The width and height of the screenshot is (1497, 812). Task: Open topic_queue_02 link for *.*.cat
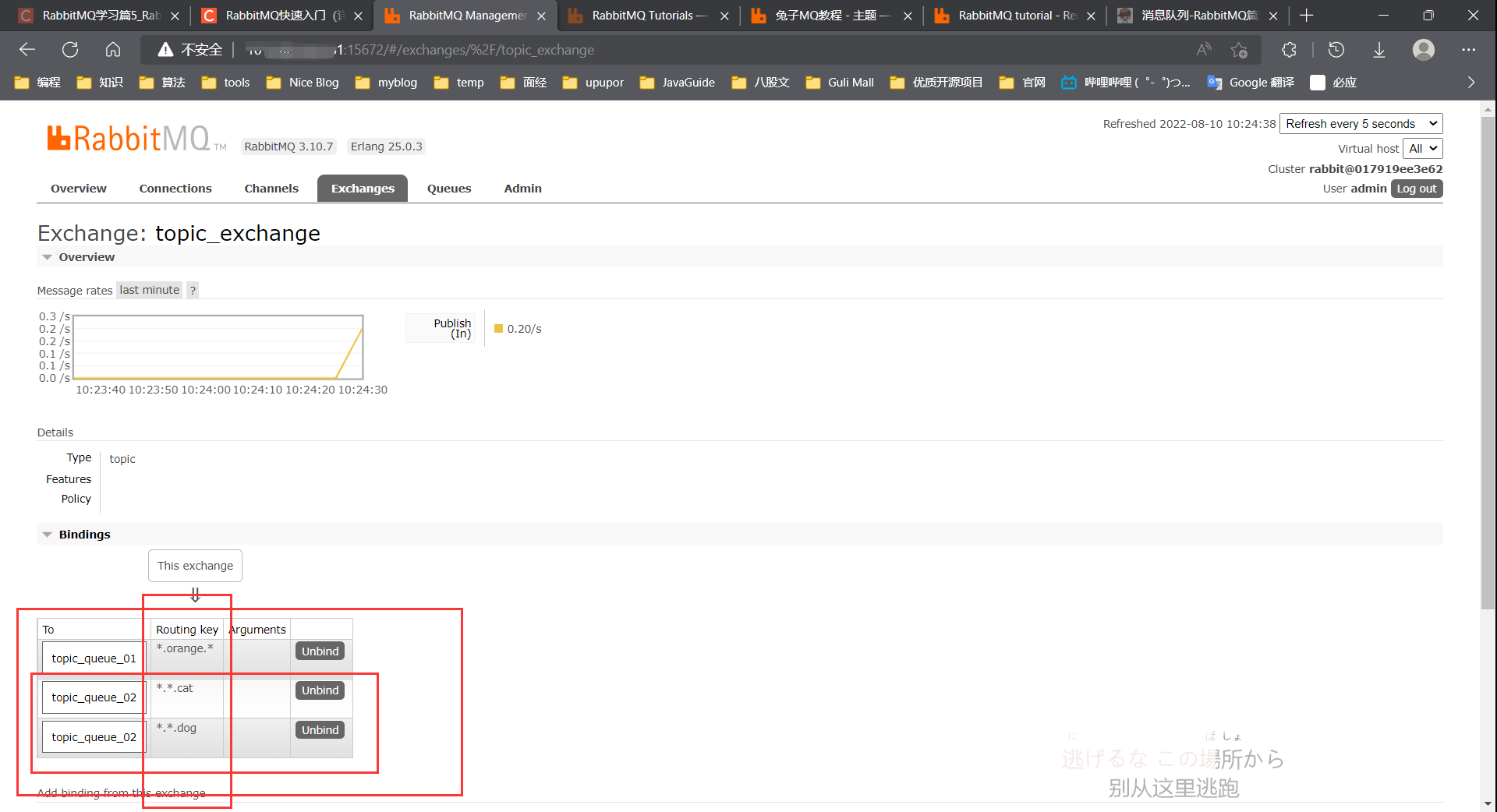[94, 697]
